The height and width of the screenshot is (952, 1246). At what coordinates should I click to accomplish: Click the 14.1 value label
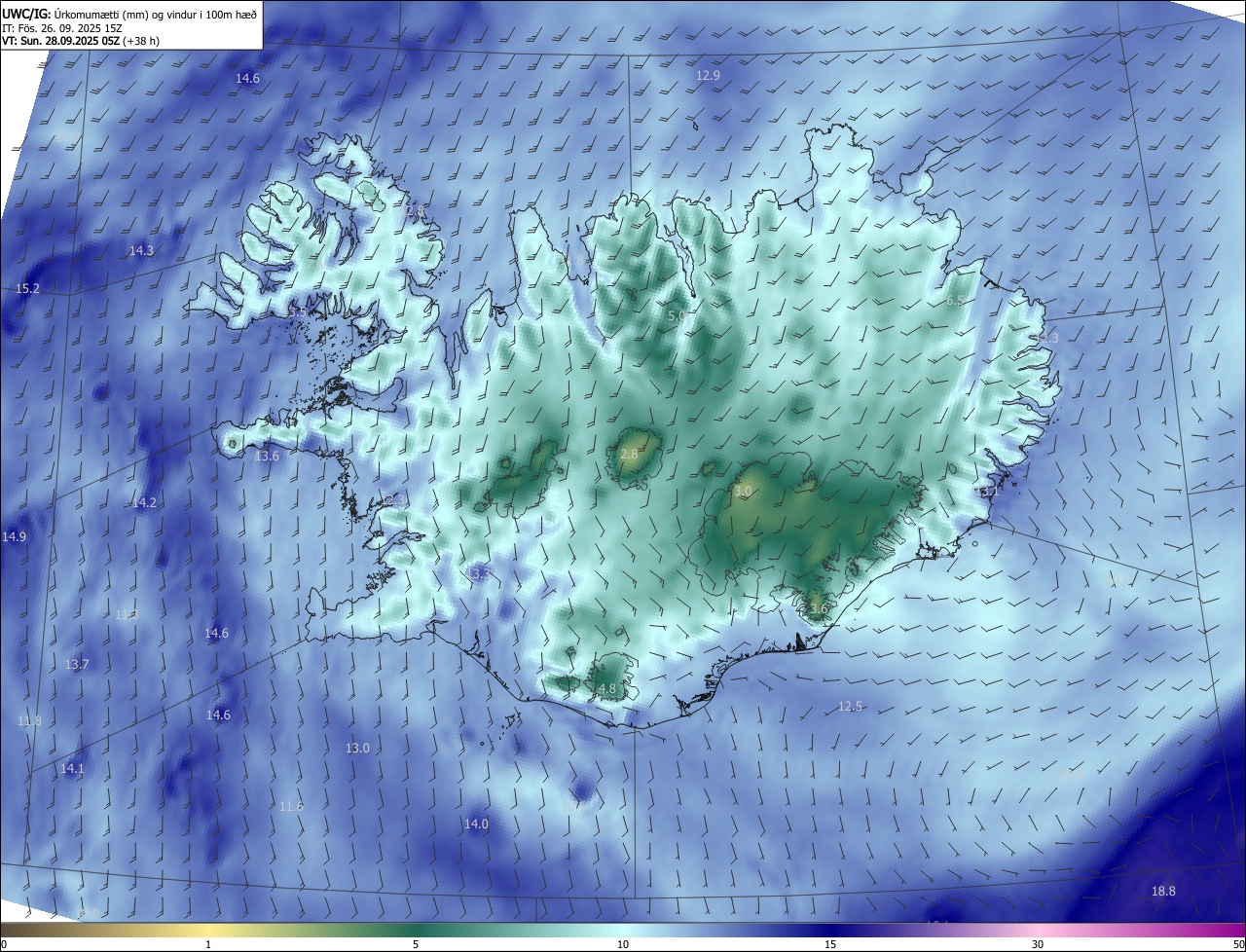tap(72, 769)
